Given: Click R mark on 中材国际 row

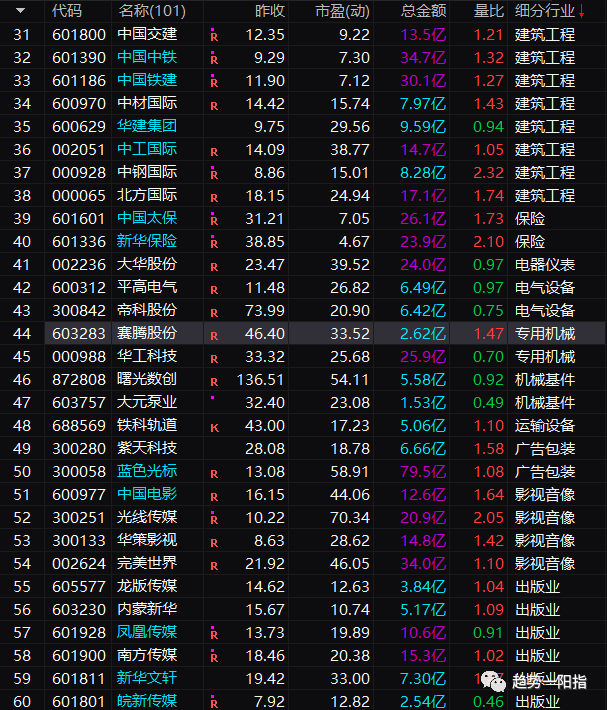Looking at the screenshot, I should coord(214,106).
